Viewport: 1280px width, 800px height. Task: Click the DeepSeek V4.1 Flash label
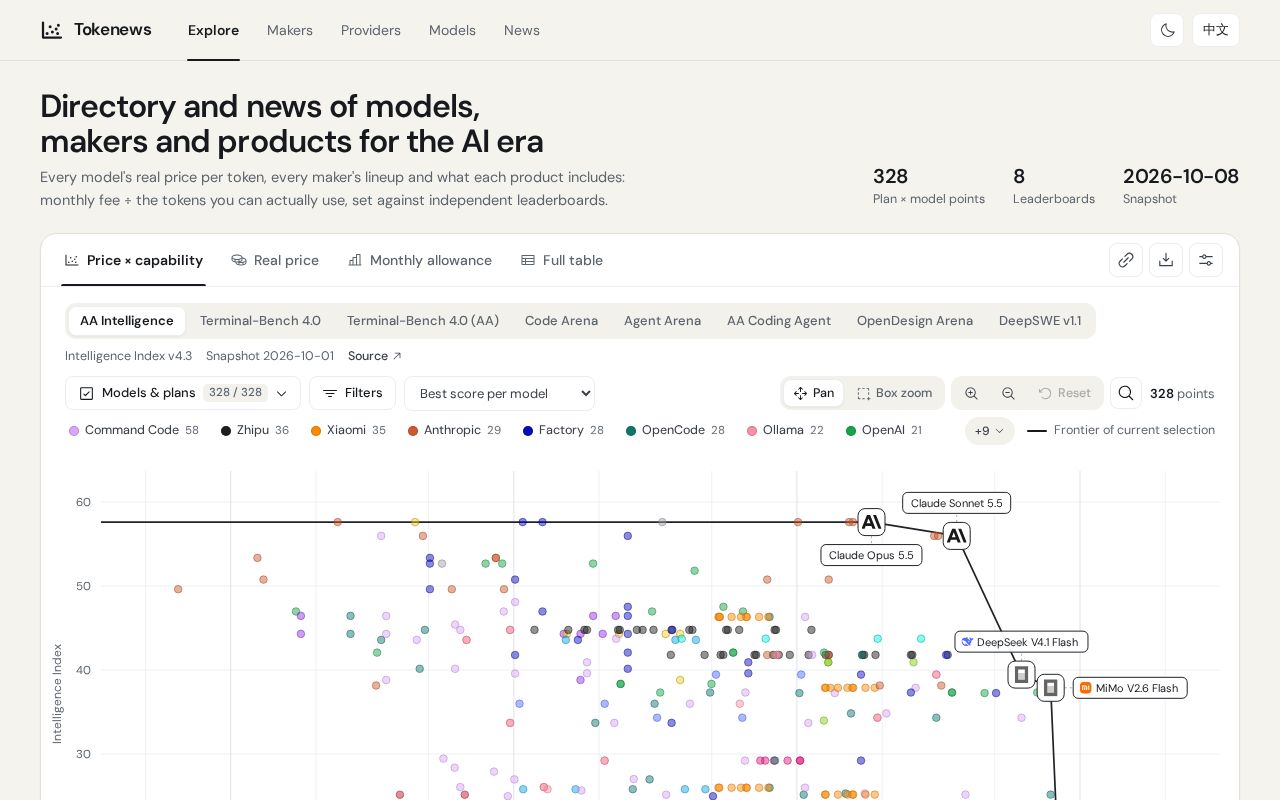click(x=1021, y=642)
